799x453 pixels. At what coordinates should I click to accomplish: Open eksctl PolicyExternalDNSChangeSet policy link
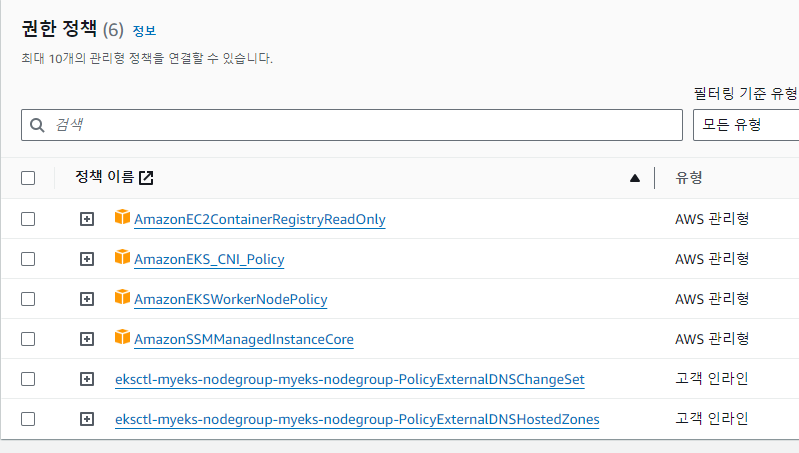click(x=350, y=379)
